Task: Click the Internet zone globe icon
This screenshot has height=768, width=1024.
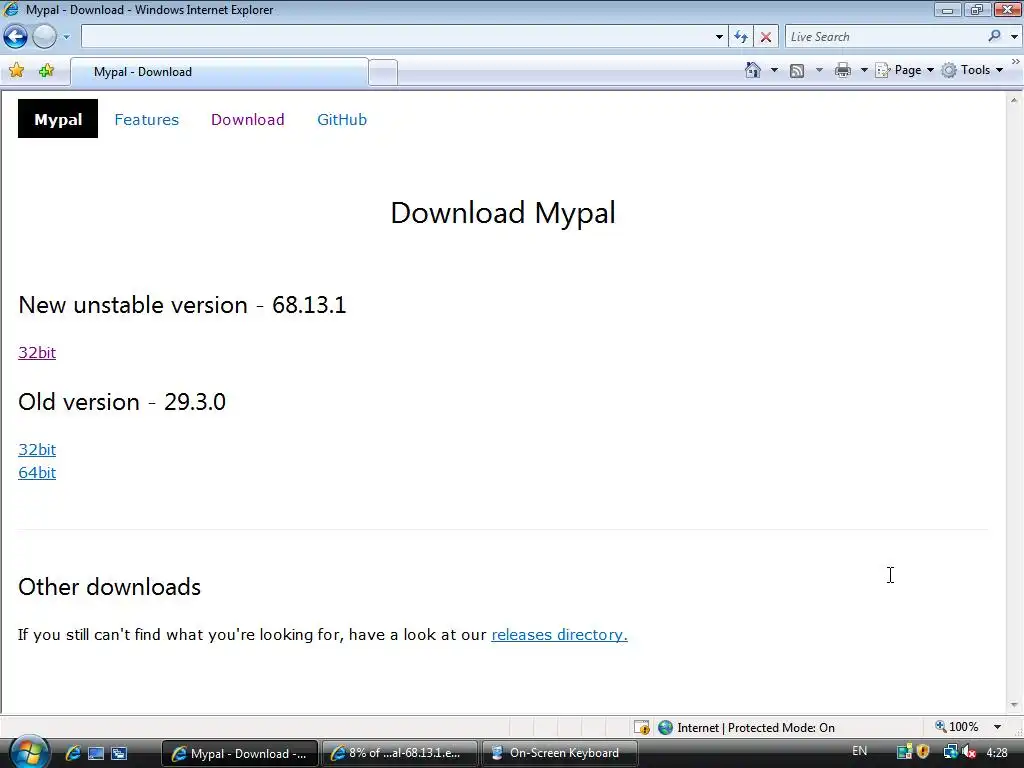Action: click(x=665, y=728)
